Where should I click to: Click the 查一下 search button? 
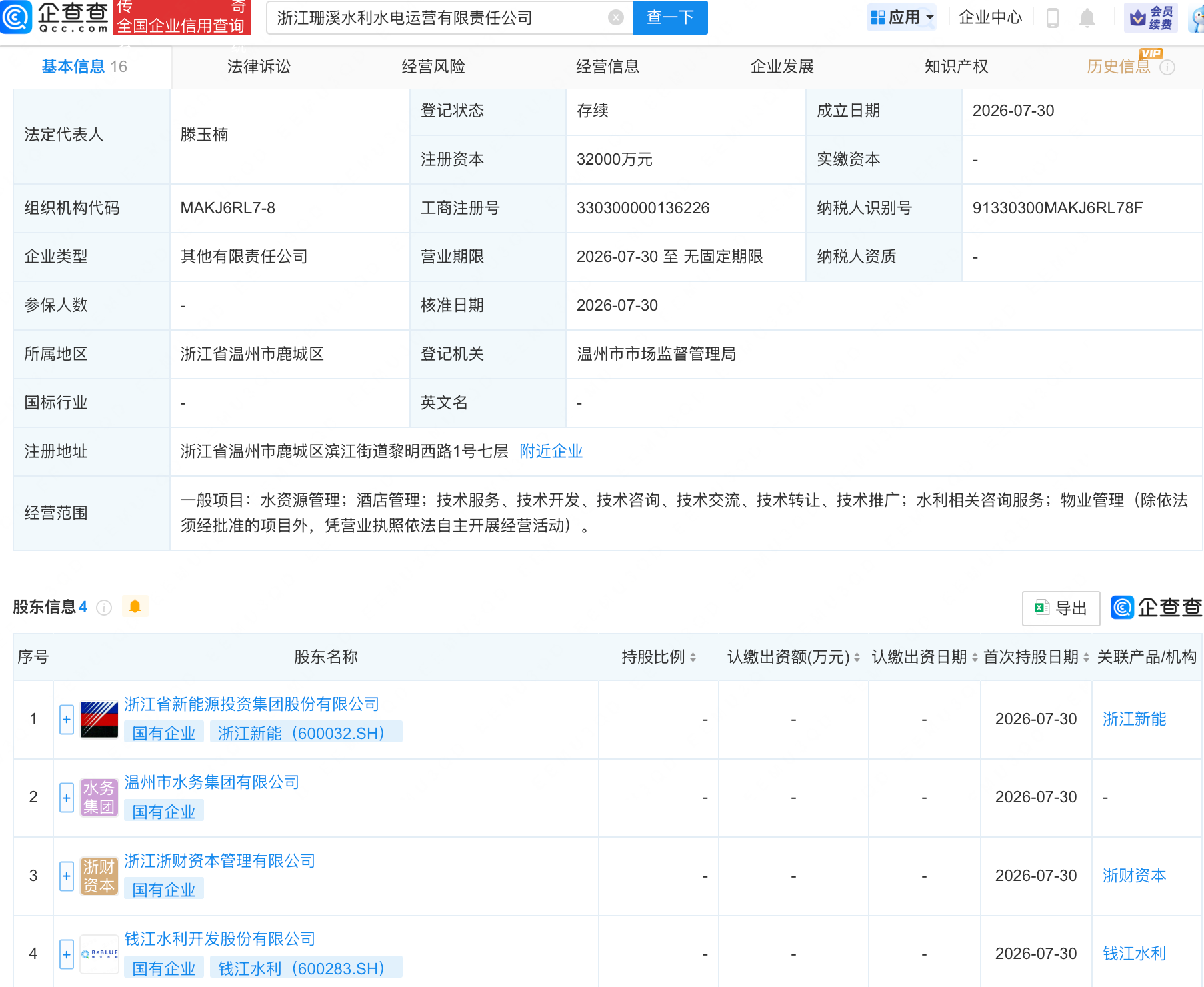[670, 17]
